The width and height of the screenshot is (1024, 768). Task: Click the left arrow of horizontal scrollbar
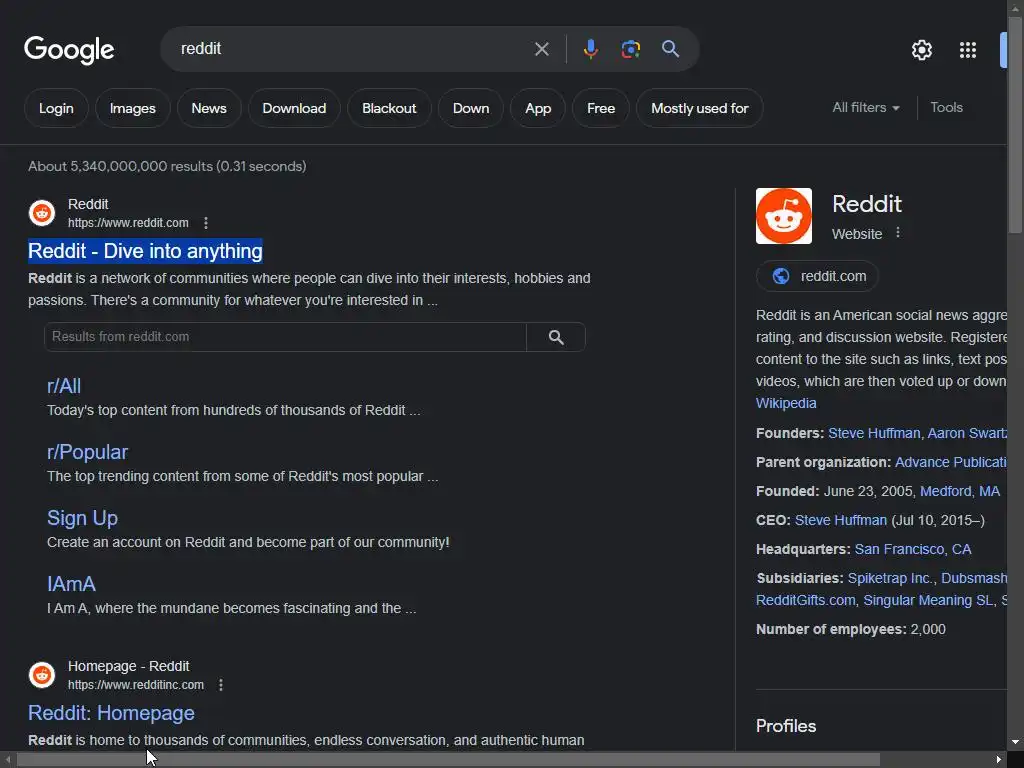[x=8, y=760]
